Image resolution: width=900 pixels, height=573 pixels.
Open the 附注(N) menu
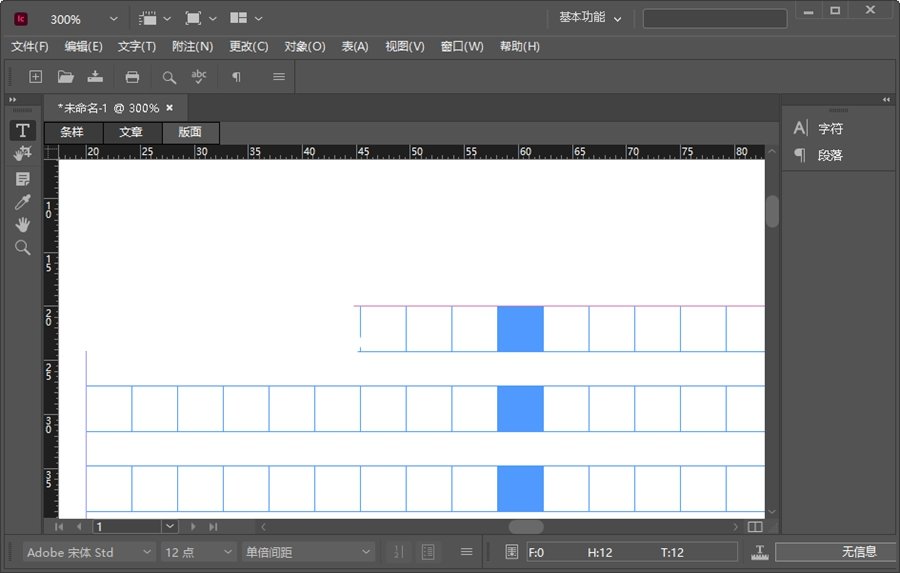192,47
